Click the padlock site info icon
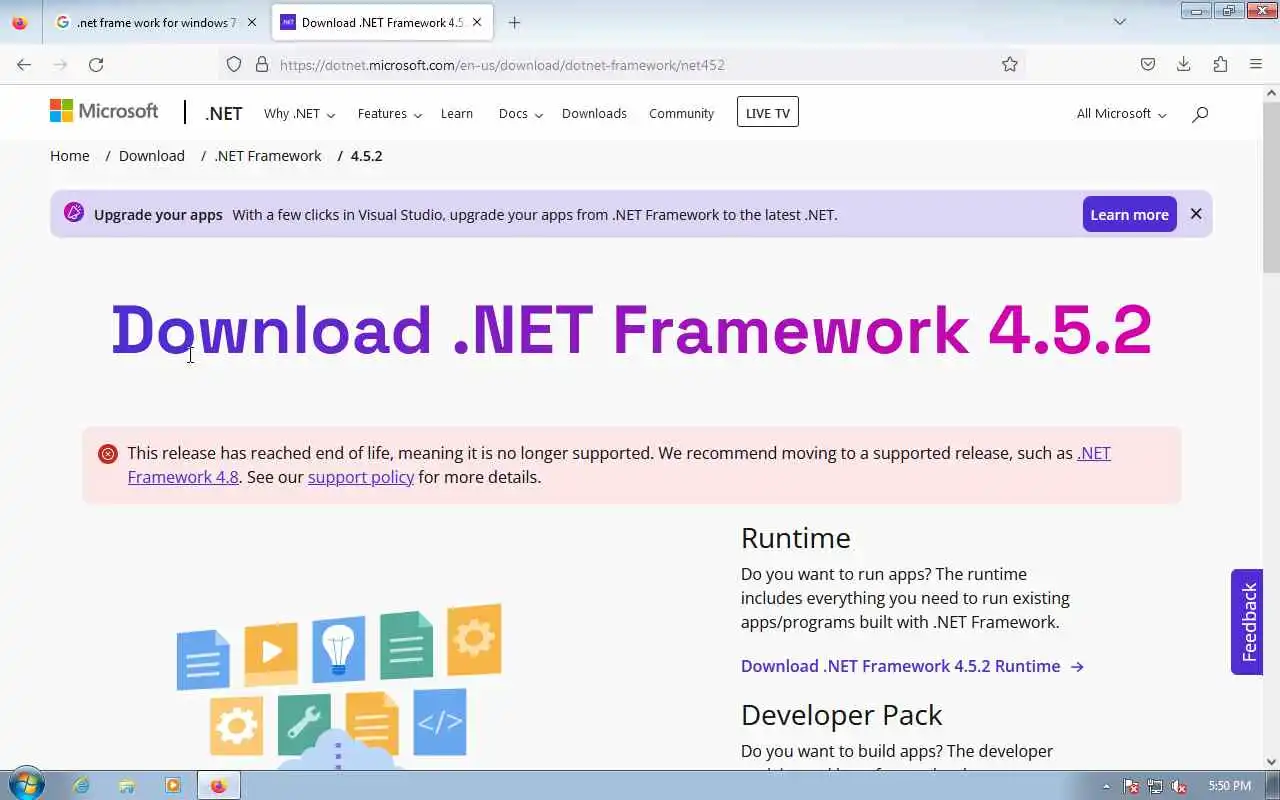This screenshot has height=800, width=1280. click(262, 64)
